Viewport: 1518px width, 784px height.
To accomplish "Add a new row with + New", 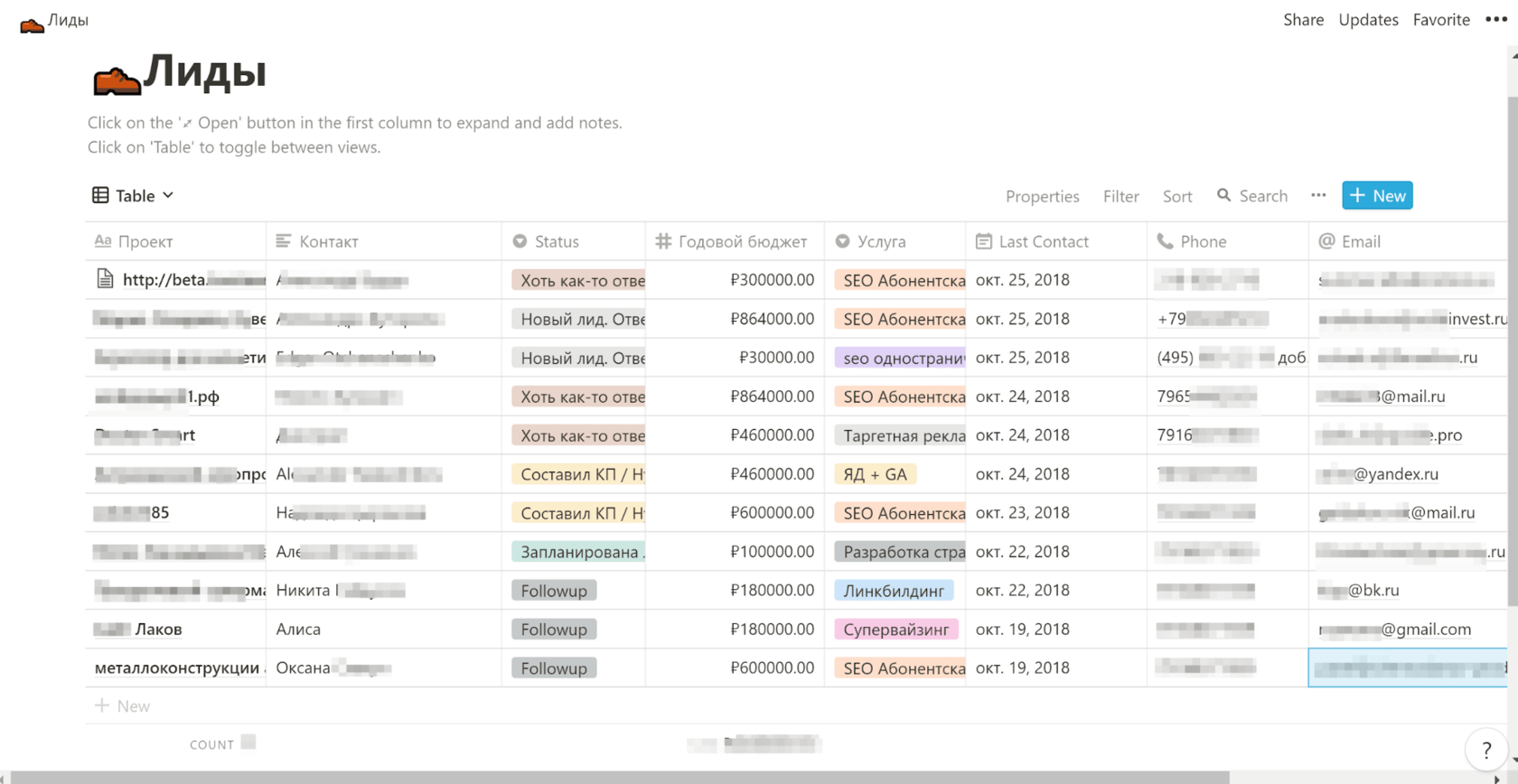I will [123, 706].
